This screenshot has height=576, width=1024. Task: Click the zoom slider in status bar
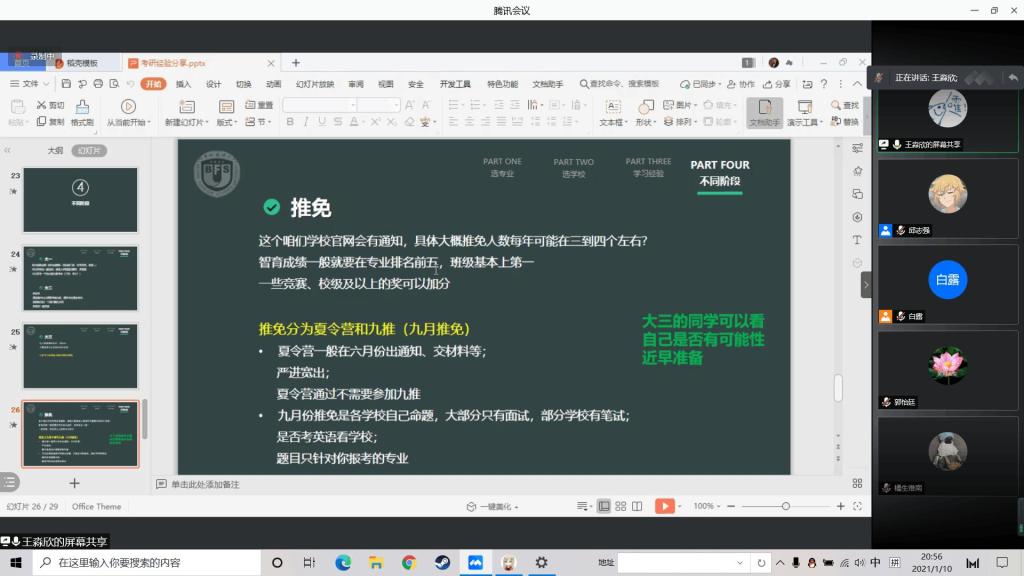(x=786, y=506)
